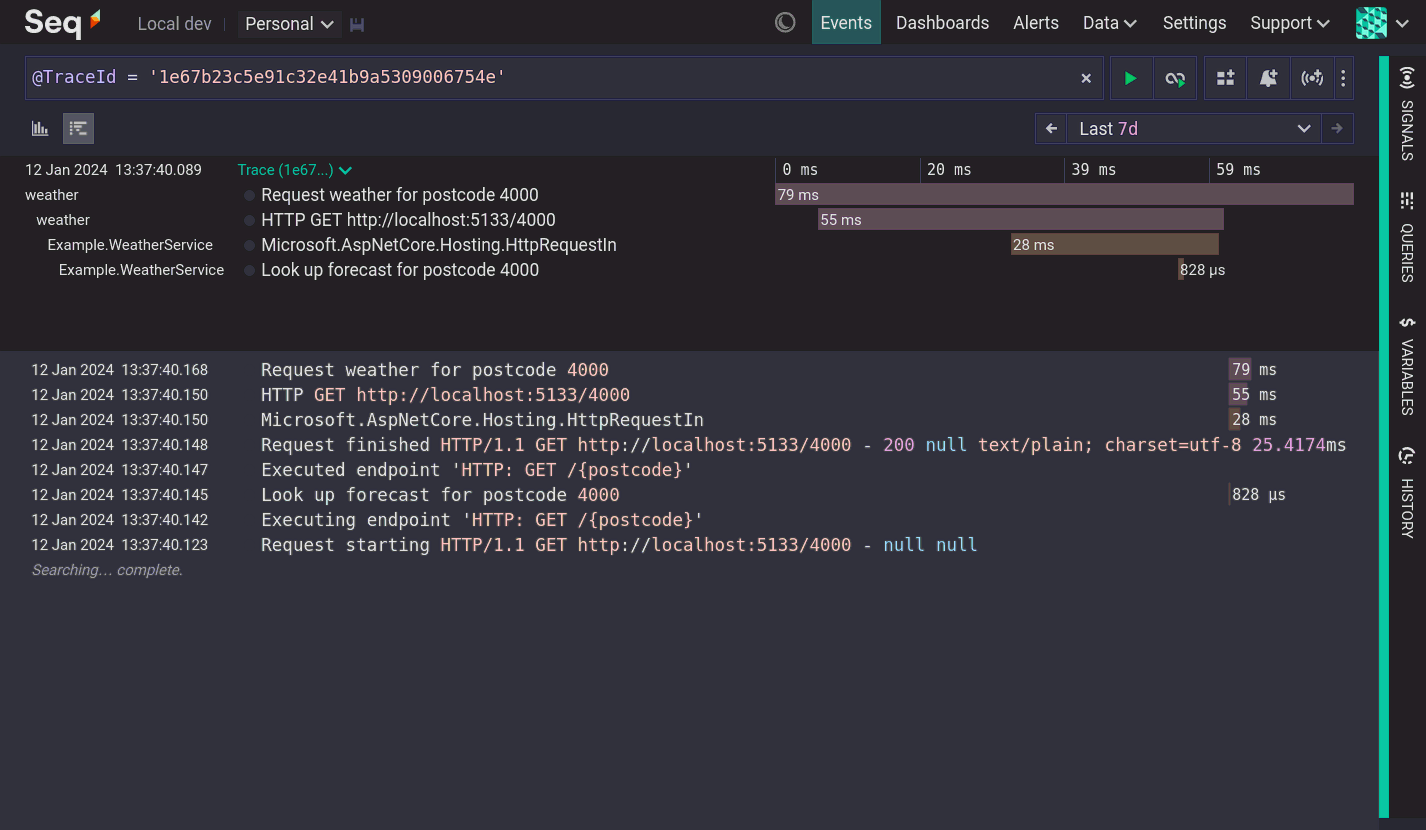Toggle the dark theme moon icon
This screenshot has width=1426, height=830.
pos(785,22)
